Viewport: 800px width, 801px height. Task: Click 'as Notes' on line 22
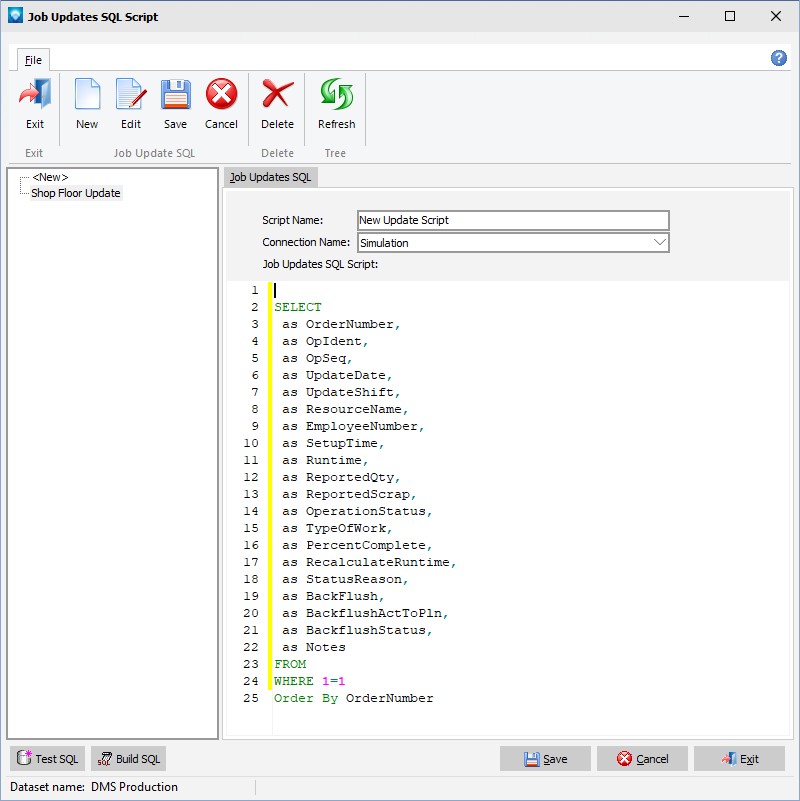(314, 647)
